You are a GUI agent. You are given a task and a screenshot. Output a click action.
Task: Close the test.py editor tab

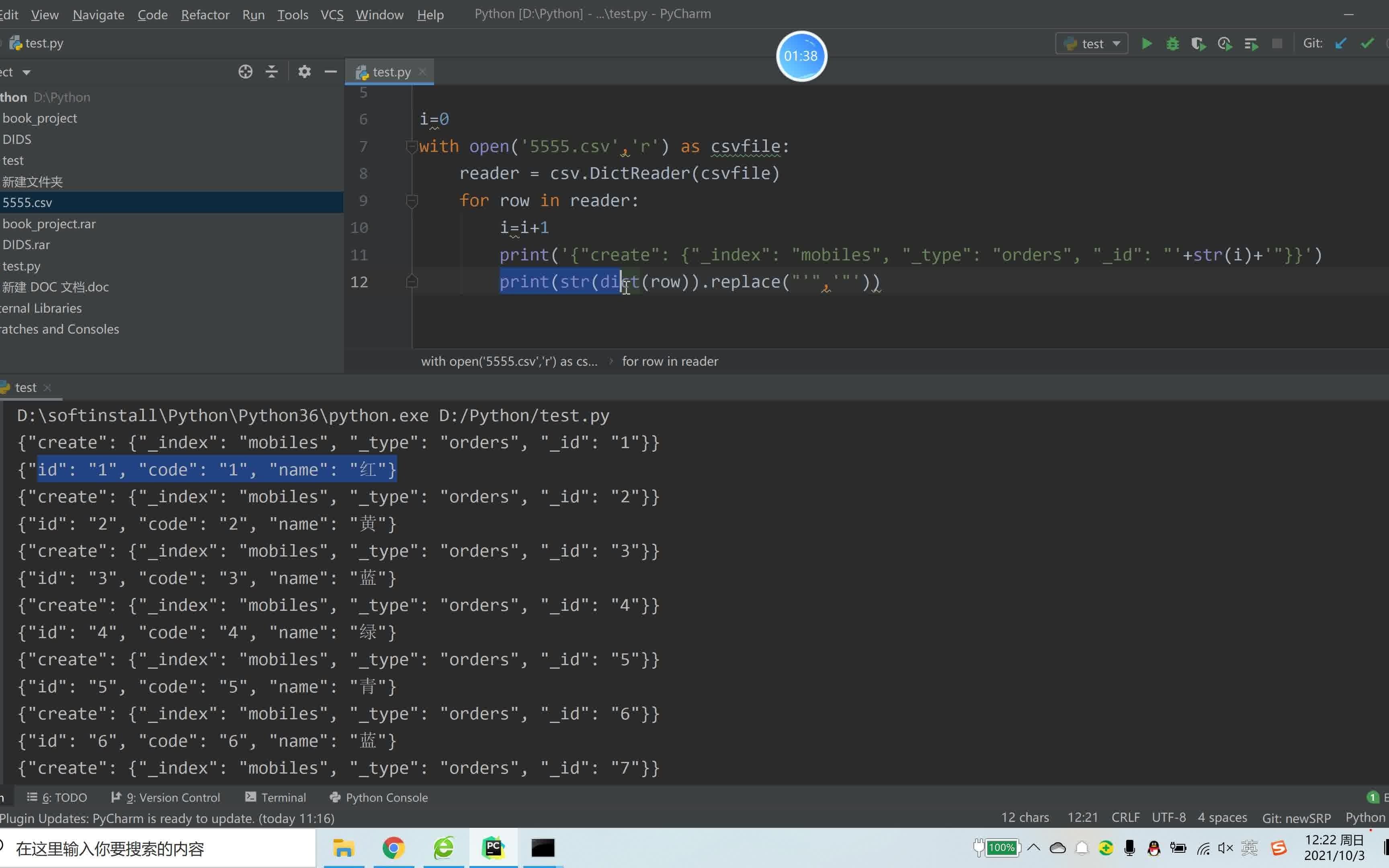[422, 72]
